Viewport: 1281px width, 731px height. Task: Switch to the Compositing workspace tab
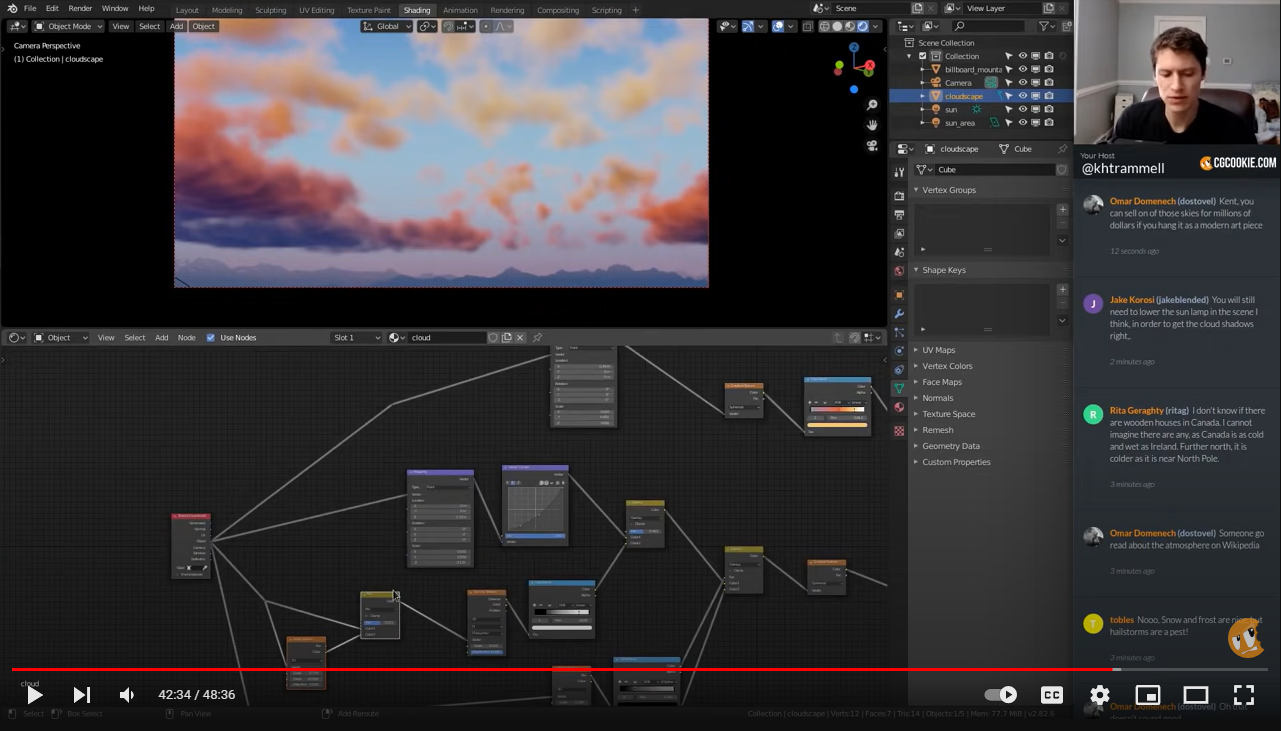pos(558,10)
